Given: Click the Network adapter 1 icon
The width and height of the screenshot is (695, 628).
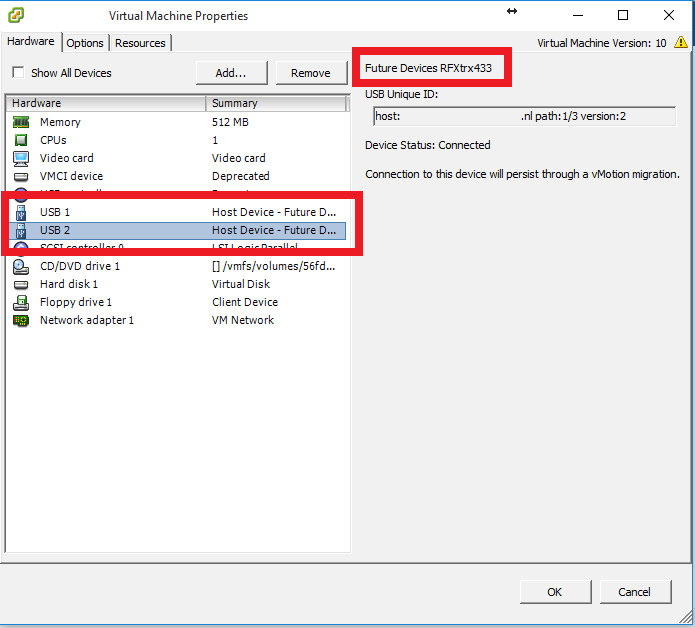Looking at the screenshot, I should 21,320.
